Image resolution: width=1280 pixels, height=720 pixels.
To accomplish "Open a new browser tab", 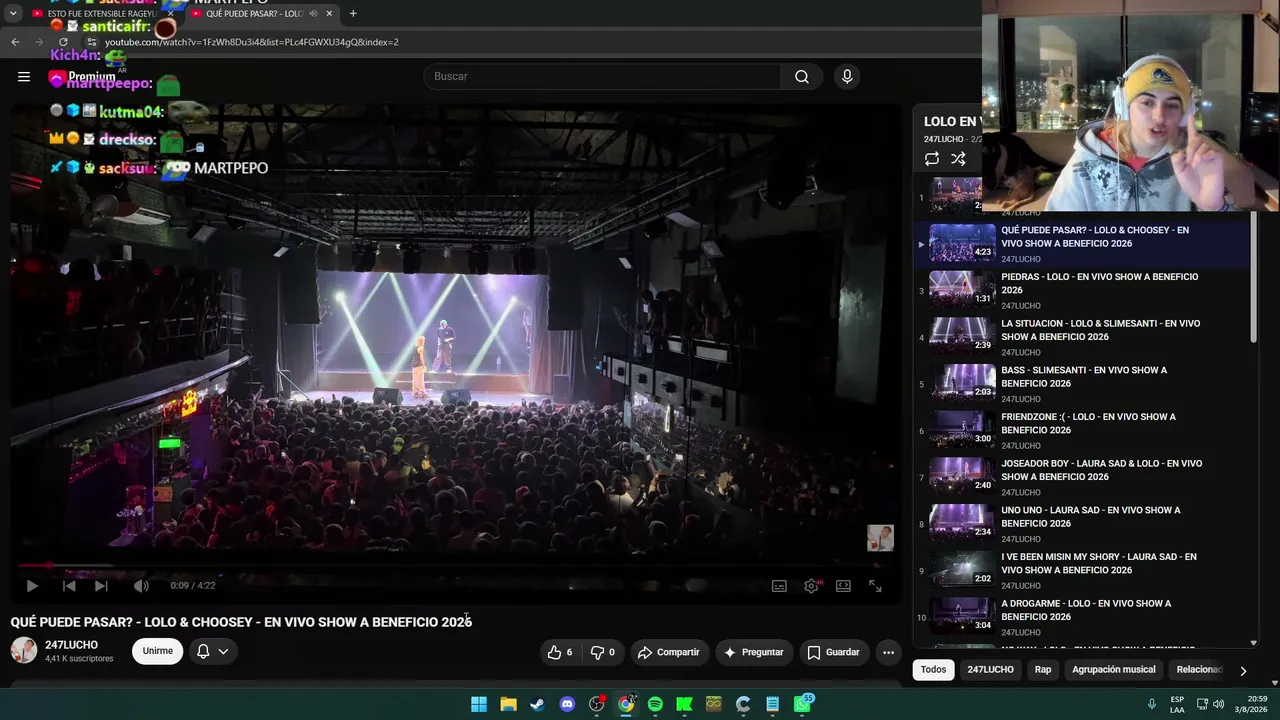I will [353, 13].
